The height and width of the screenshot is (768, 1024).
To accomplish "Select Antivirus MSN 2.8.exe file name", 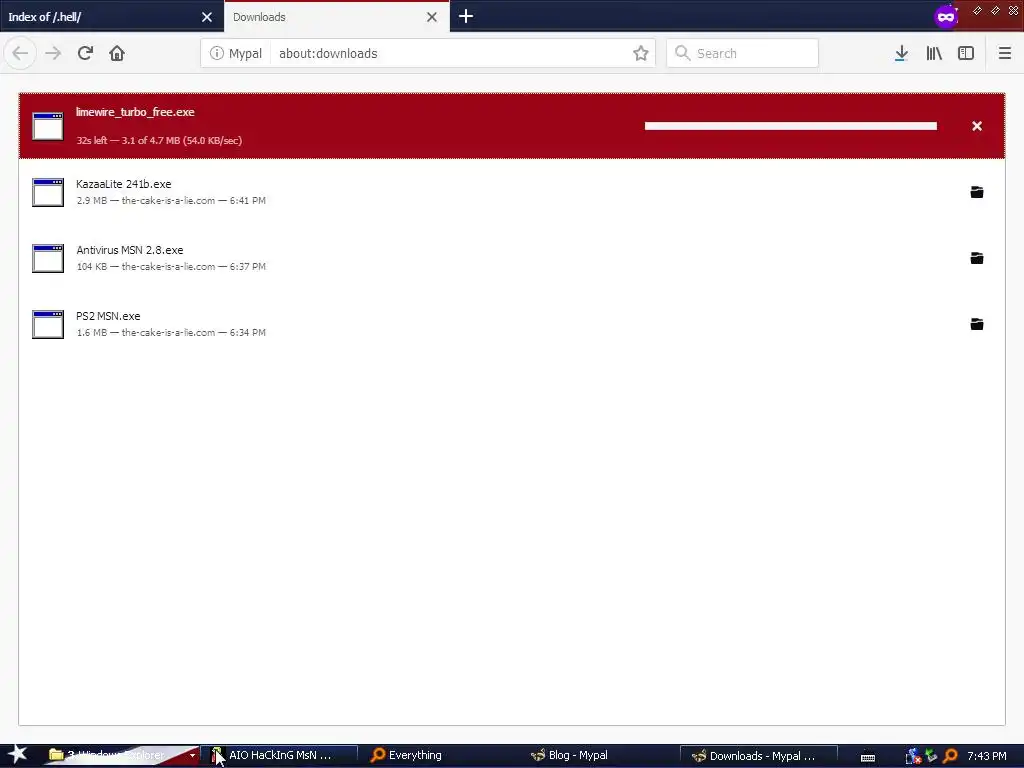I will (129, 250).
